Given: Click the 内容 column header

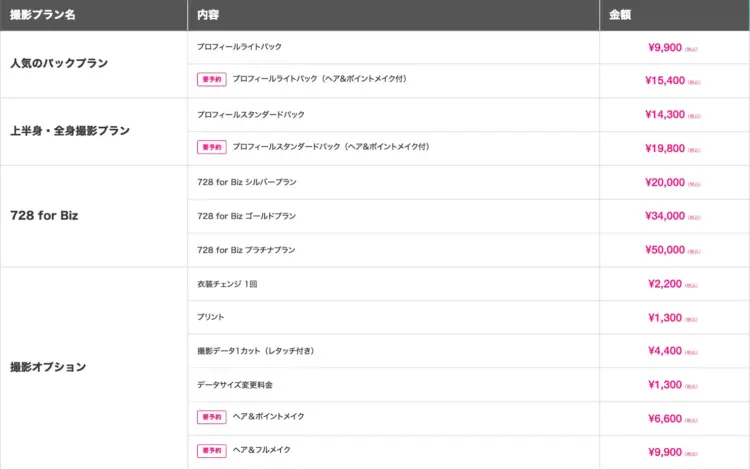Looking at the screenshot, I should tap(209, 16).
